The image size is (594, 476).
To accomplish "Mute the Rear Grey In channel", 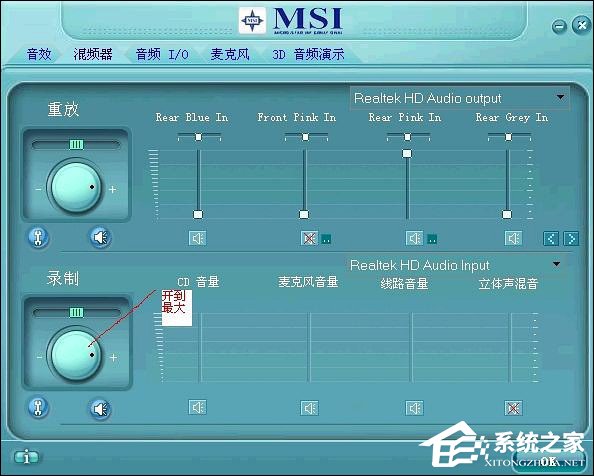I will pos(513,238).
